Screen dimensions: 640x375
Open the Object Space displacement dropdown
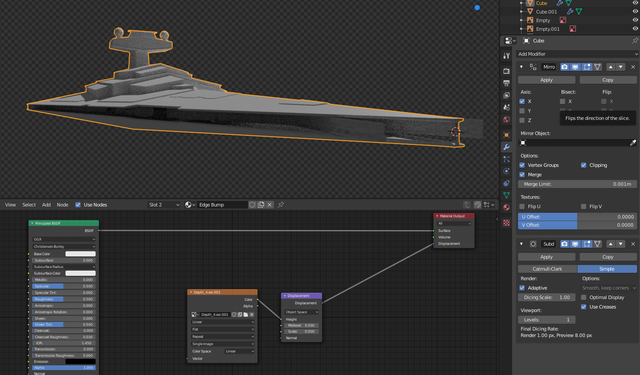[x=302, y=312]
